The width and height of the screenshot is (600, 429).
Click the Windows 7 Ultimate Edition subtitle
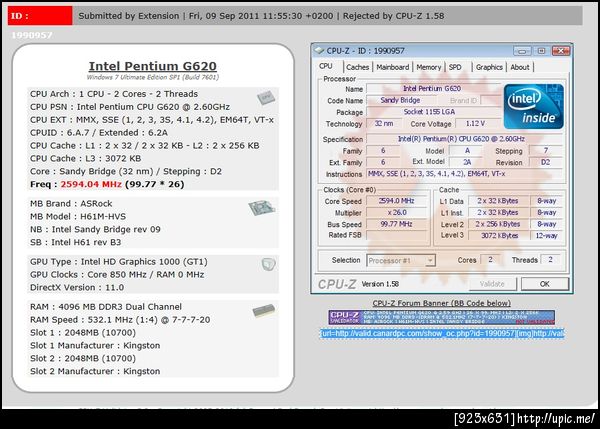[x=153, y=77]
